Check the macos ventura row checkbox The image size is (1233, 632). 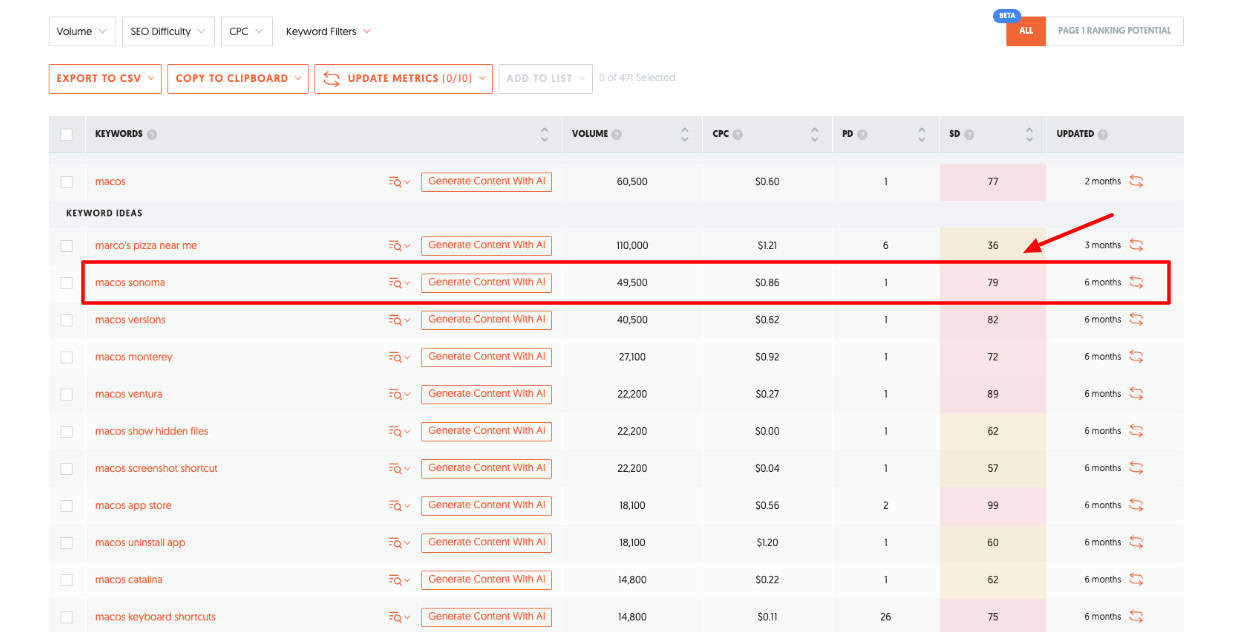point(67,394)
